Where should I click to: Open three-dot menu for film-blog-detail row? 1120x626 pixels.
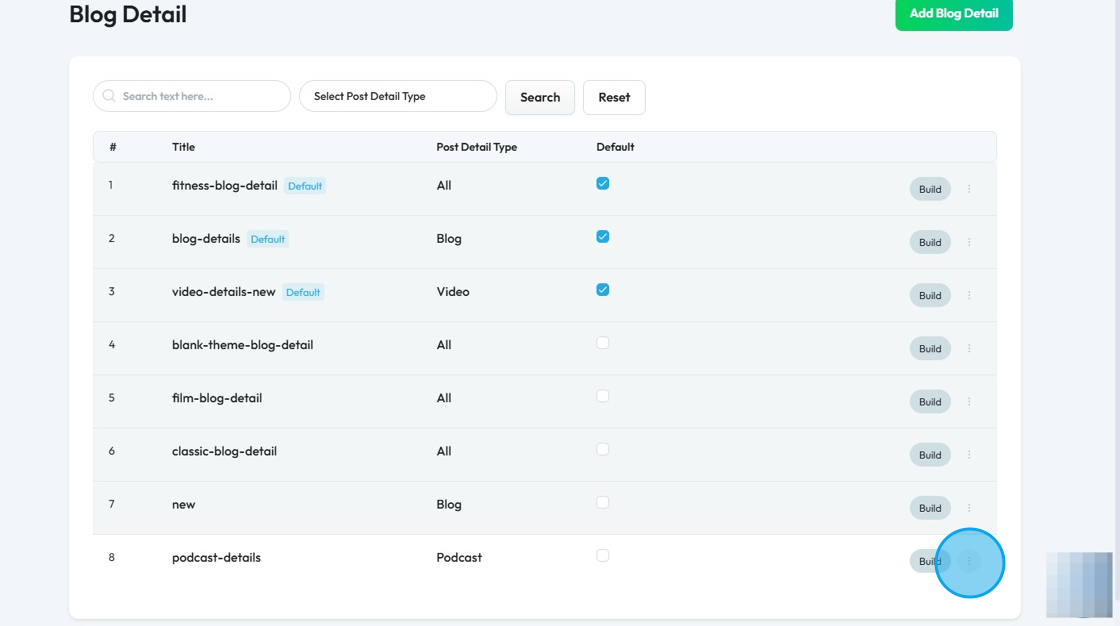pyautogui.click(x=969, y=401)
